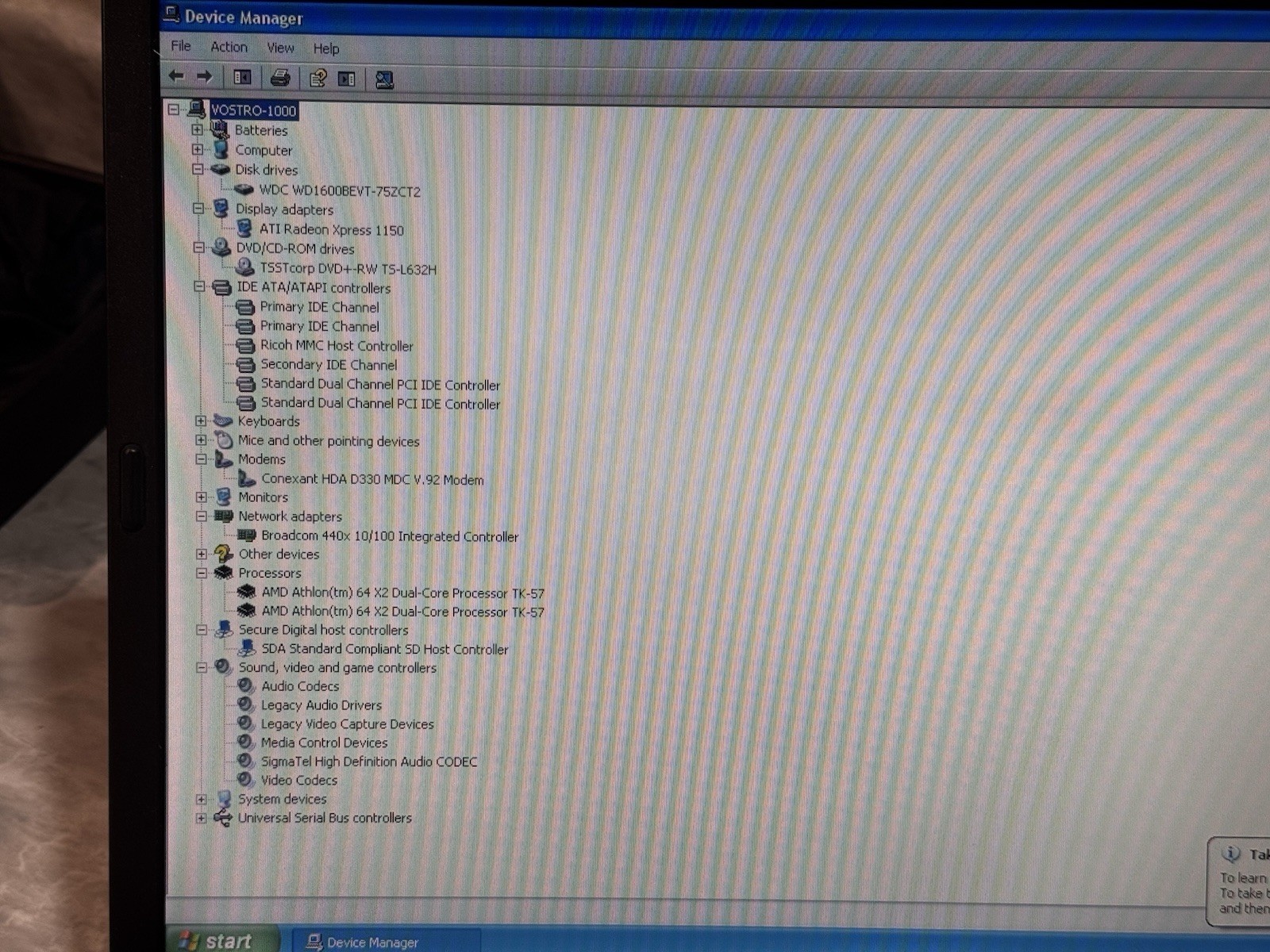The image size is (1270, 952).
Task: Click the Keyboards category icon
Action: tap(224, 420)
